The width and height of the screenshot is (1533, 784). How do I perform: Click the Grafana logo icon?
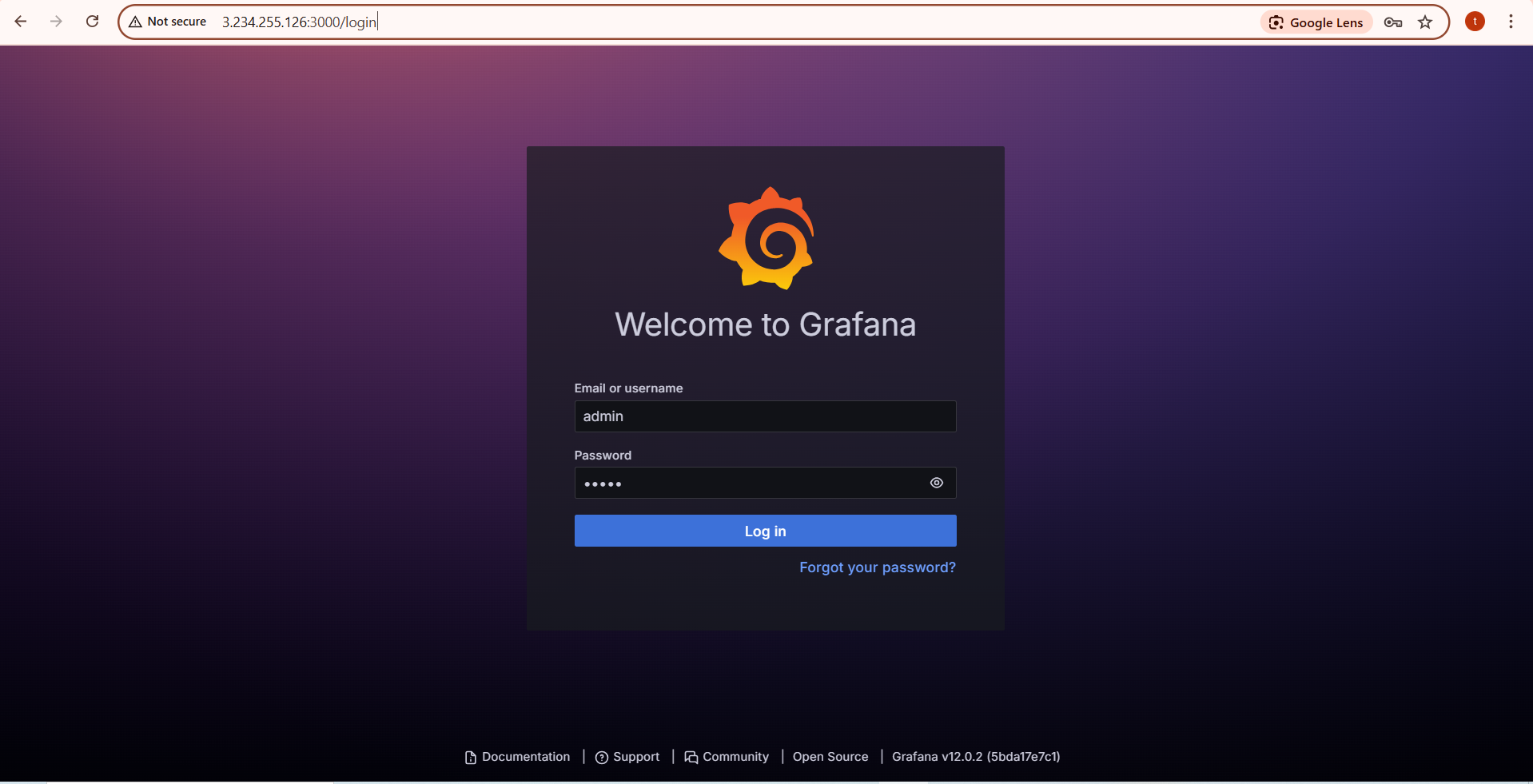(x=765, y=237)
